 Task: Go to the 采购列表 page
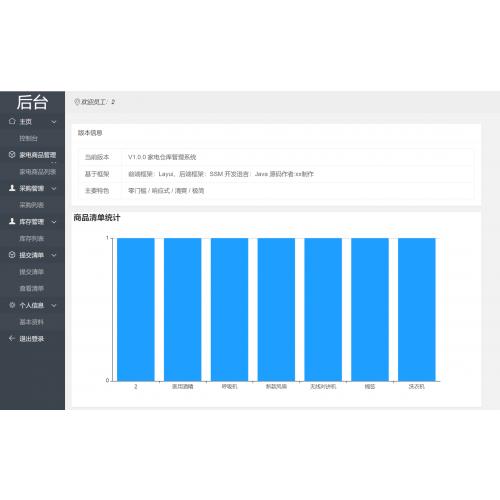click(31, 205)
